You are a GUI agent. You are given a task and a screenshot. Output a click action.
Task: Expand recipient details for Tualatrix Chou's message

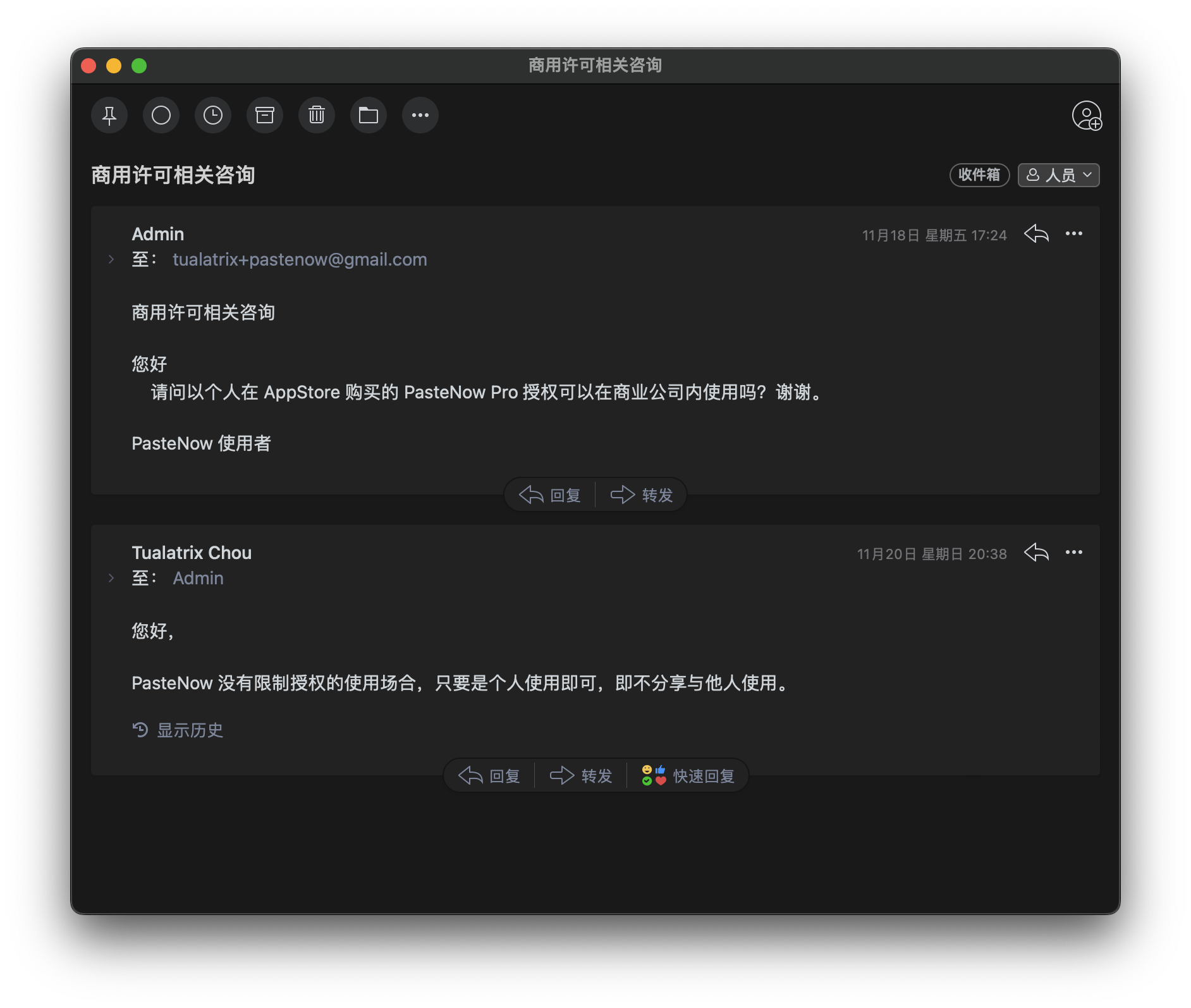point(111,578)
